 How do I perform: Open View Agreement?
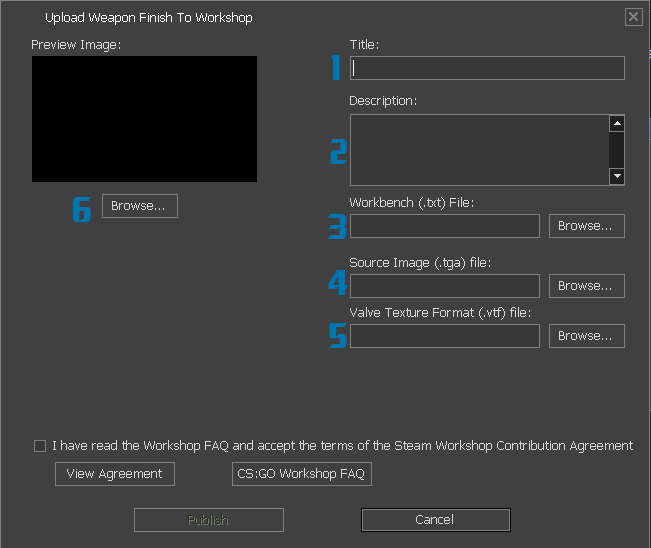[x=115, y=474]
